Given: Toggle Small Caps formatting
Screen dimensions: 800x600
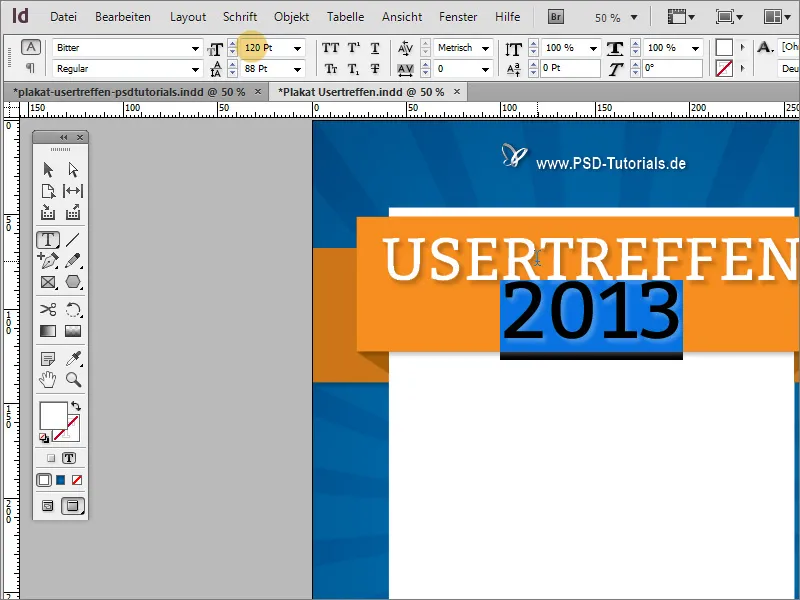Looking at the screenshot, I should click(x=331, y=68).
